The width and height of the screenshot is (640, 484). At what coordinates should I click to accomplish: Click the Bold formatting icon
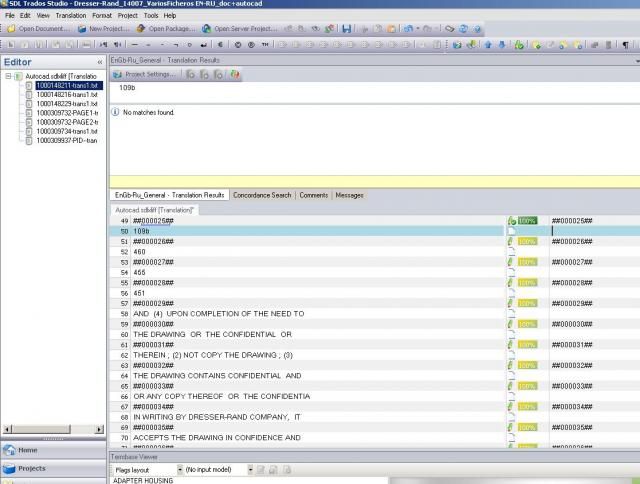pyautogui.click(x=11, y=45)
